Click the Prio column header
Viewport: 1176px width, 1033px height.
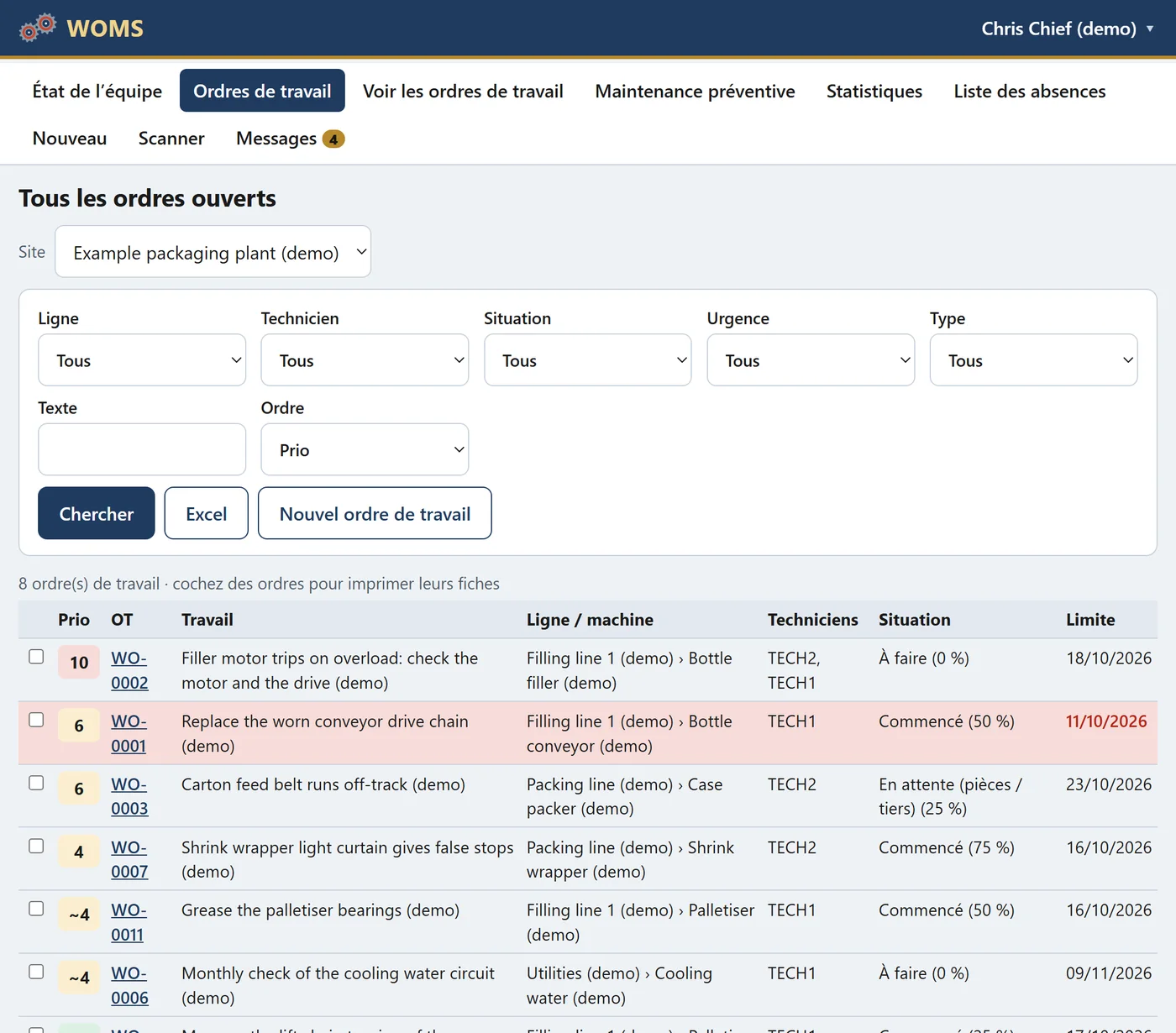point(74,620)
